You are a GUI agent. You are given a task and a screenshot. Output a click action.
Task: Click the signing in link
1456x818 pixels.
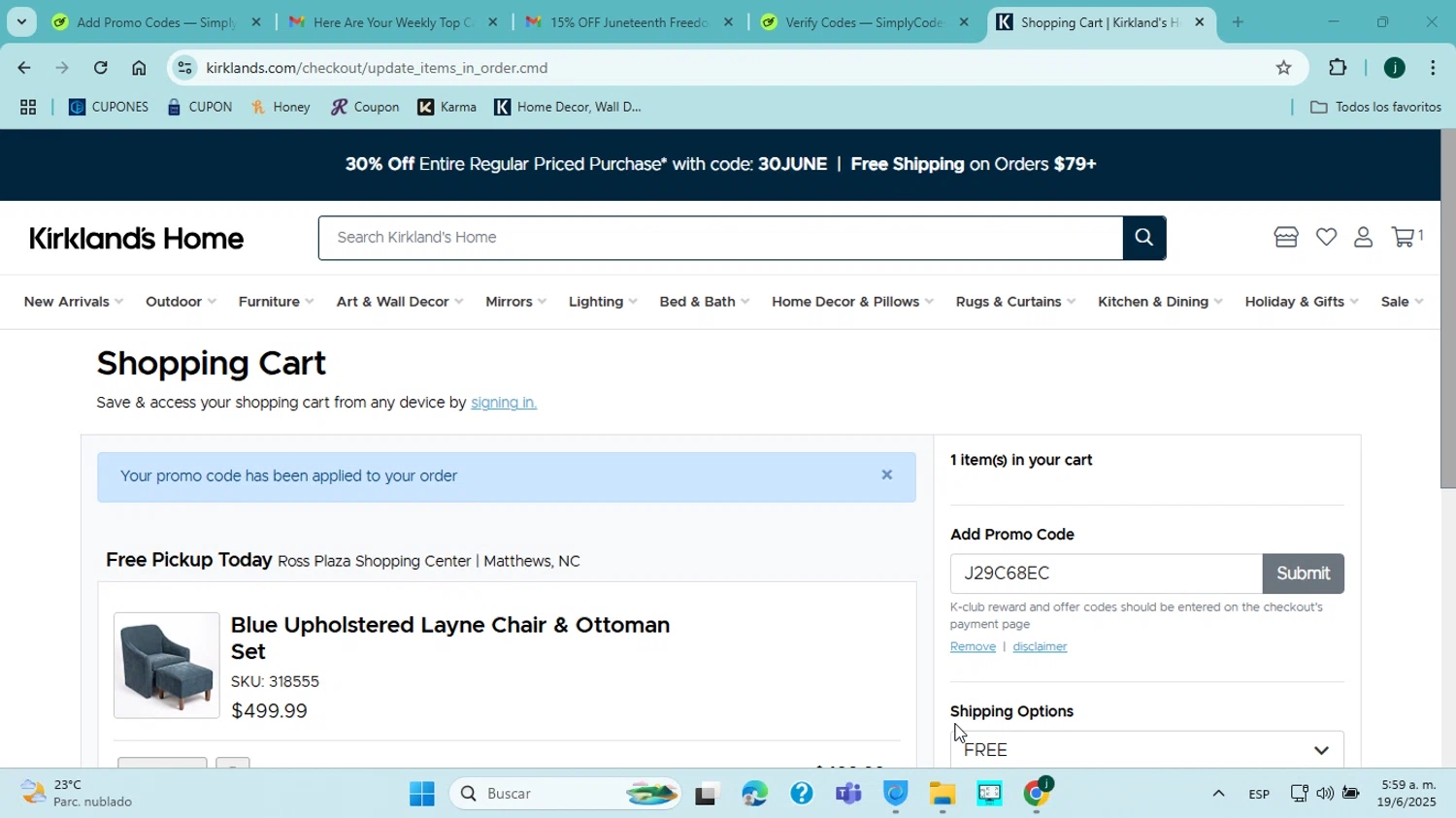tap(503, 403)
